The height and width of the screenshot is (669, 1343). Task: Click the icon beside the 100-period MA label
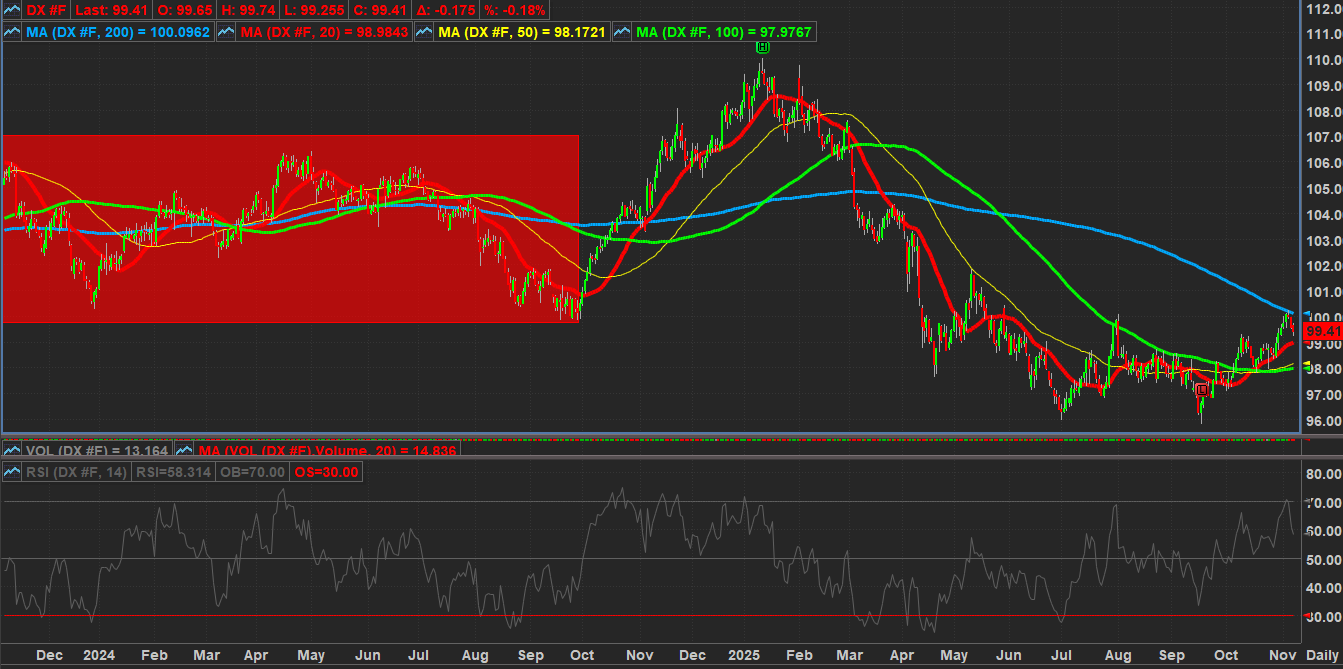pyautogui.click(x=623, y=32)
